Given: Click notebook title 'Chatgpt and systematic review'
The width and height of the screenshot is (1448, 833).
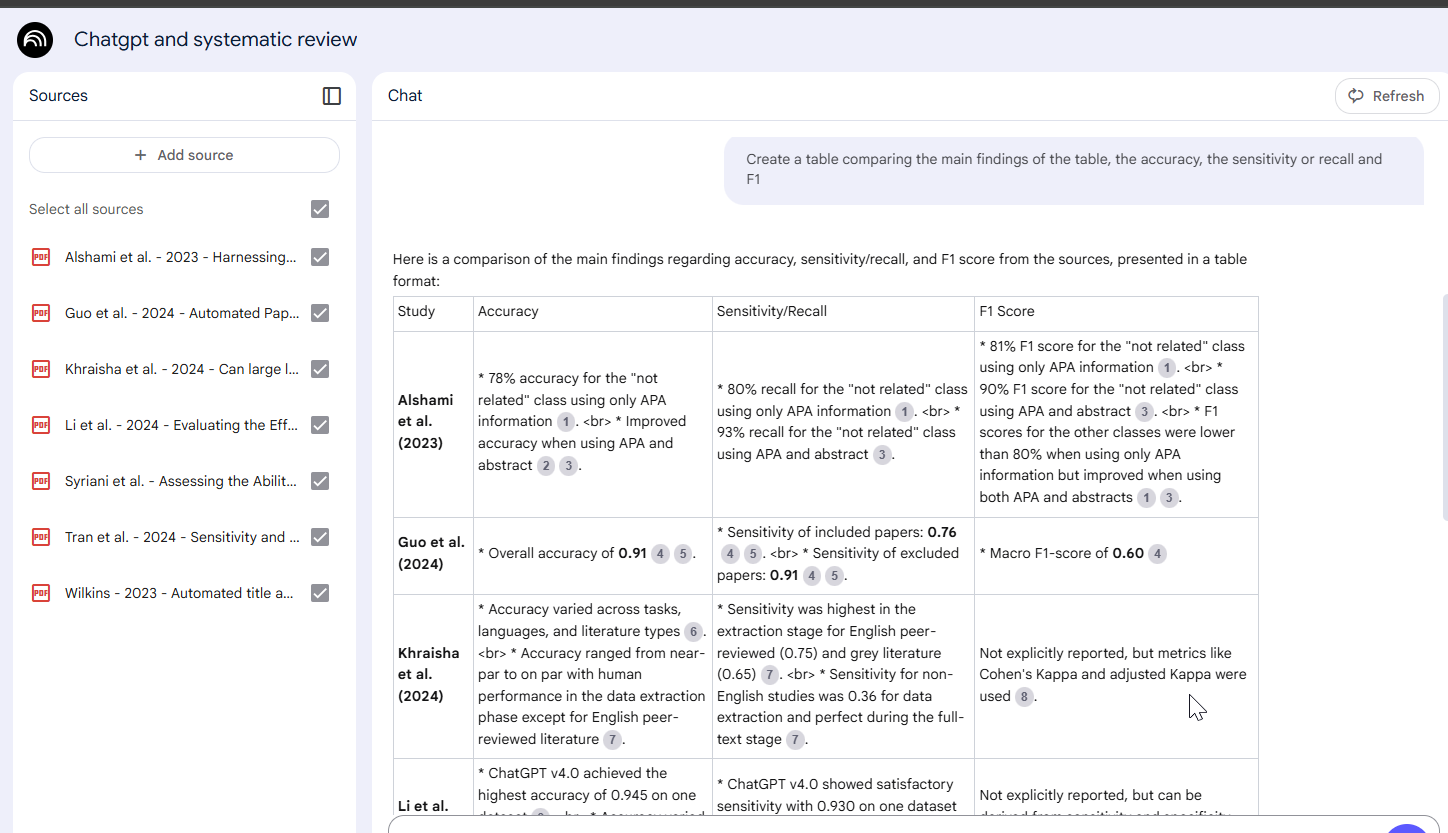Looking at the screenshot, I should coord(216,40).
